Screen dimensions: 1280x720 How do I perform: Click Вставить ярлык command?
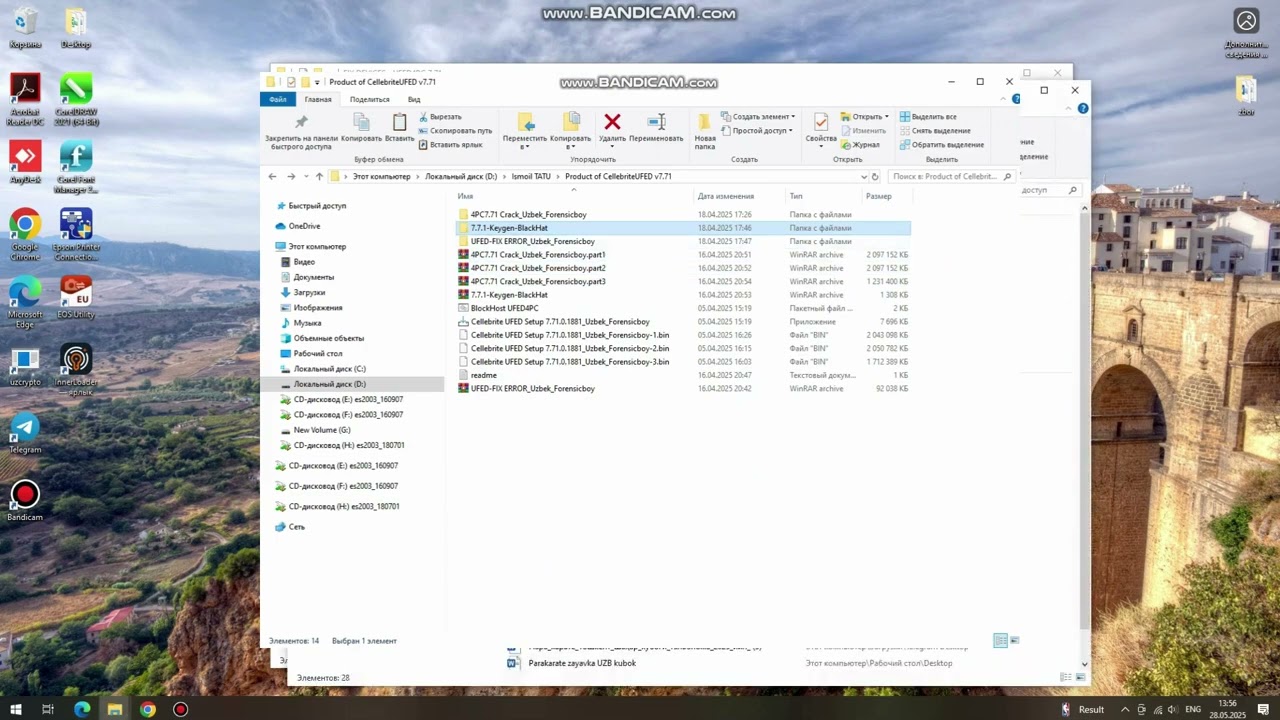tap(450, 145)
